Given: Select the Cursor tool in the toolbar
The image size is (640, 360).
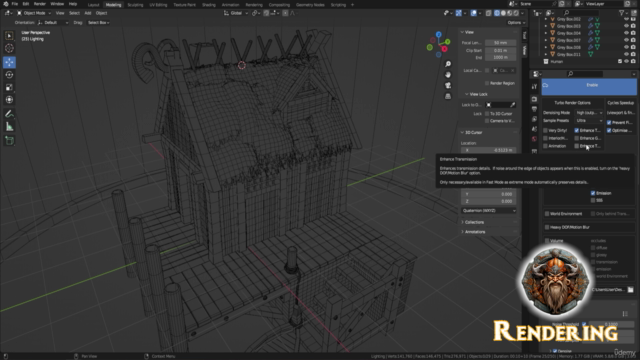Looking at the screenshot, I should coord(9,48).
